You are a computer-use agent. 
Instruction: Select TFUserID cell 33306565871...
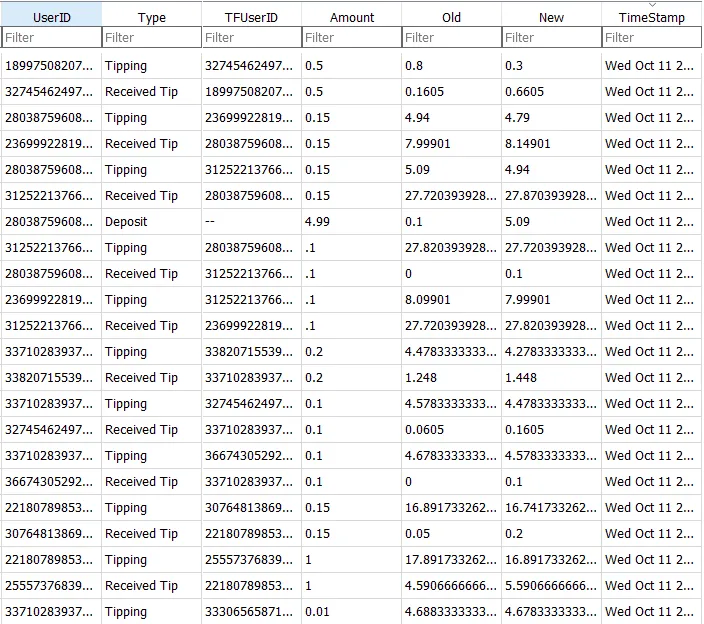[251, 611]
